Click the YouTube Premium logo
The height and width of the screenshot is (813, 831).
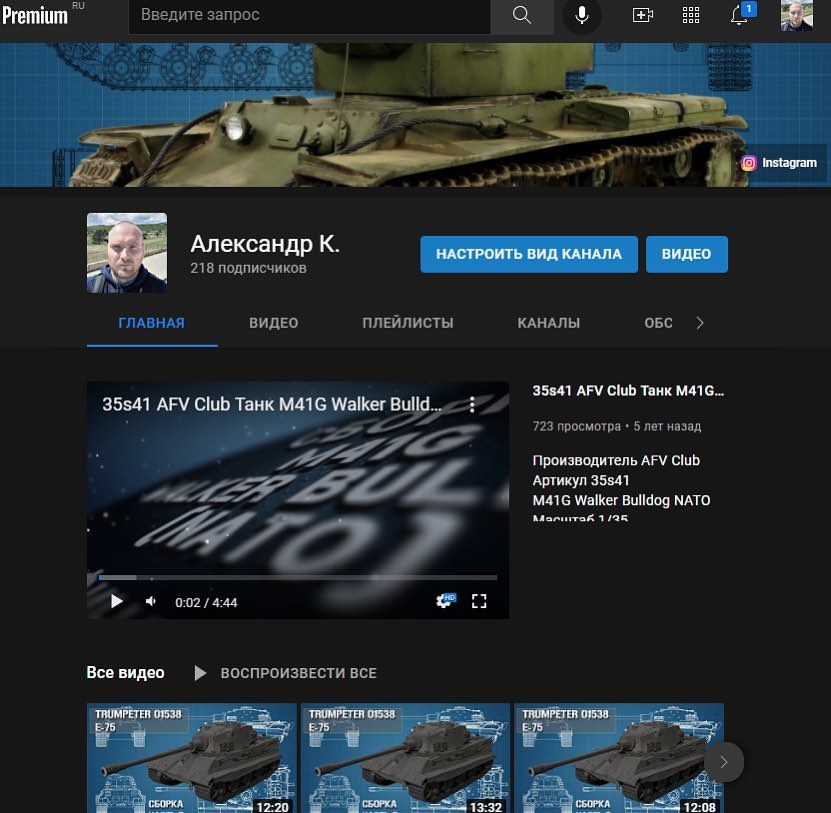point(35,15)
